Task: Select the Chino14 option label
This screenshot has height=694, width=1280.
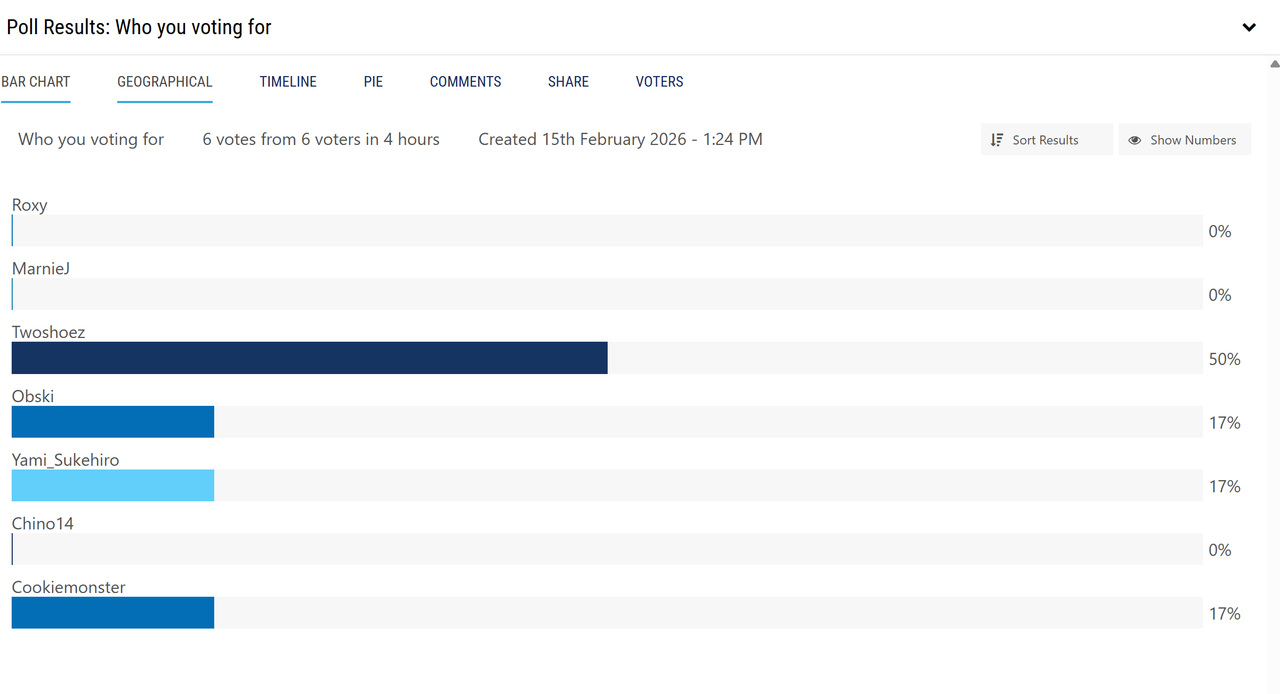Action: [43, 523]
